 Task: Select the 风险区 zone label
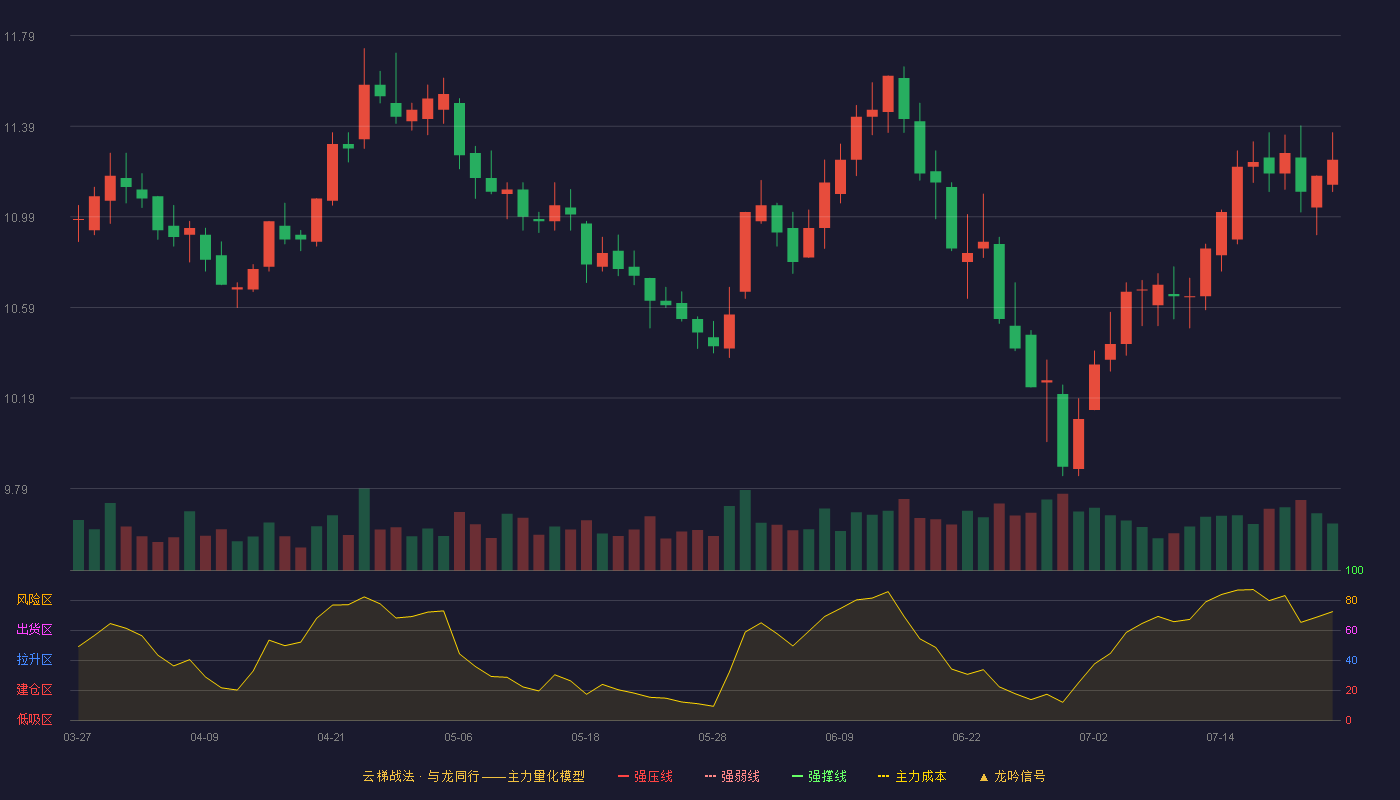34,600
